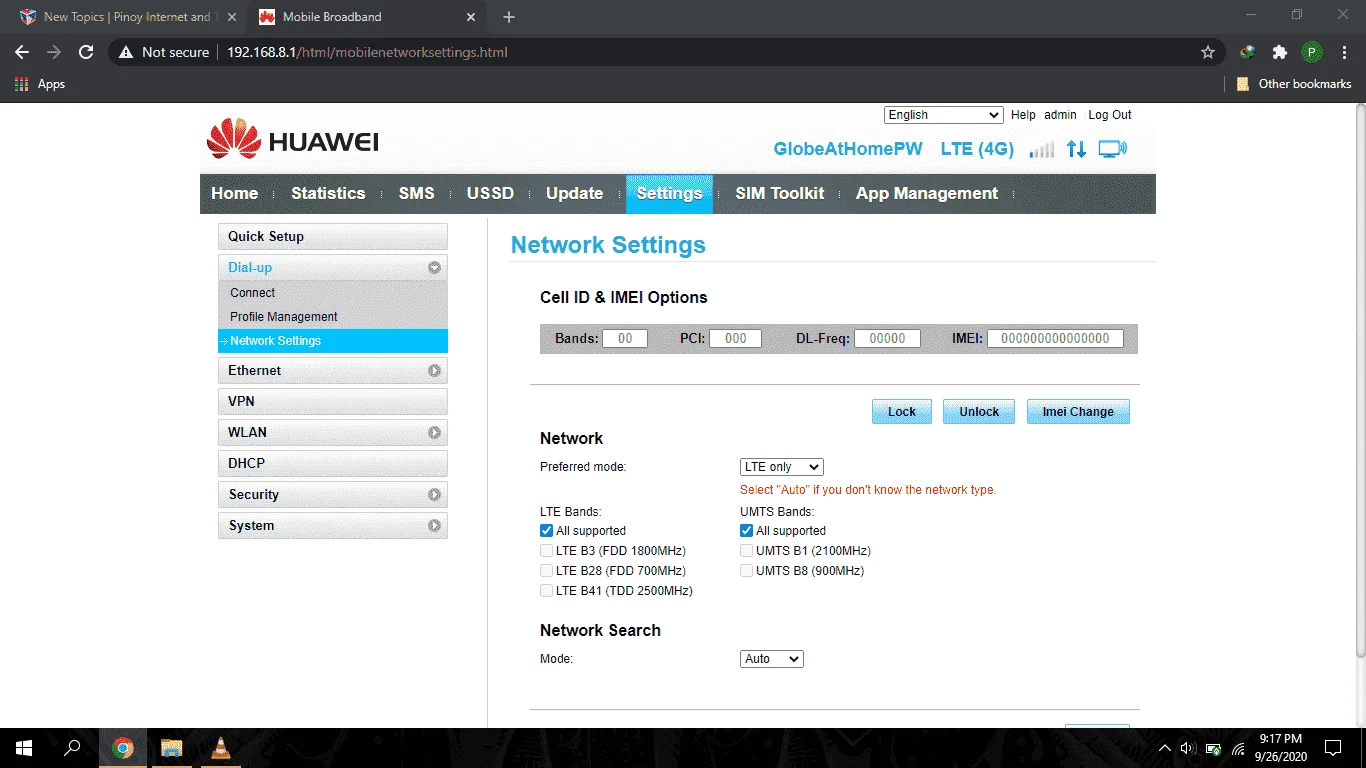Click the IMEI input field
The height and width of the screenshot is (768, 1366).
(x=1055, y=338)
